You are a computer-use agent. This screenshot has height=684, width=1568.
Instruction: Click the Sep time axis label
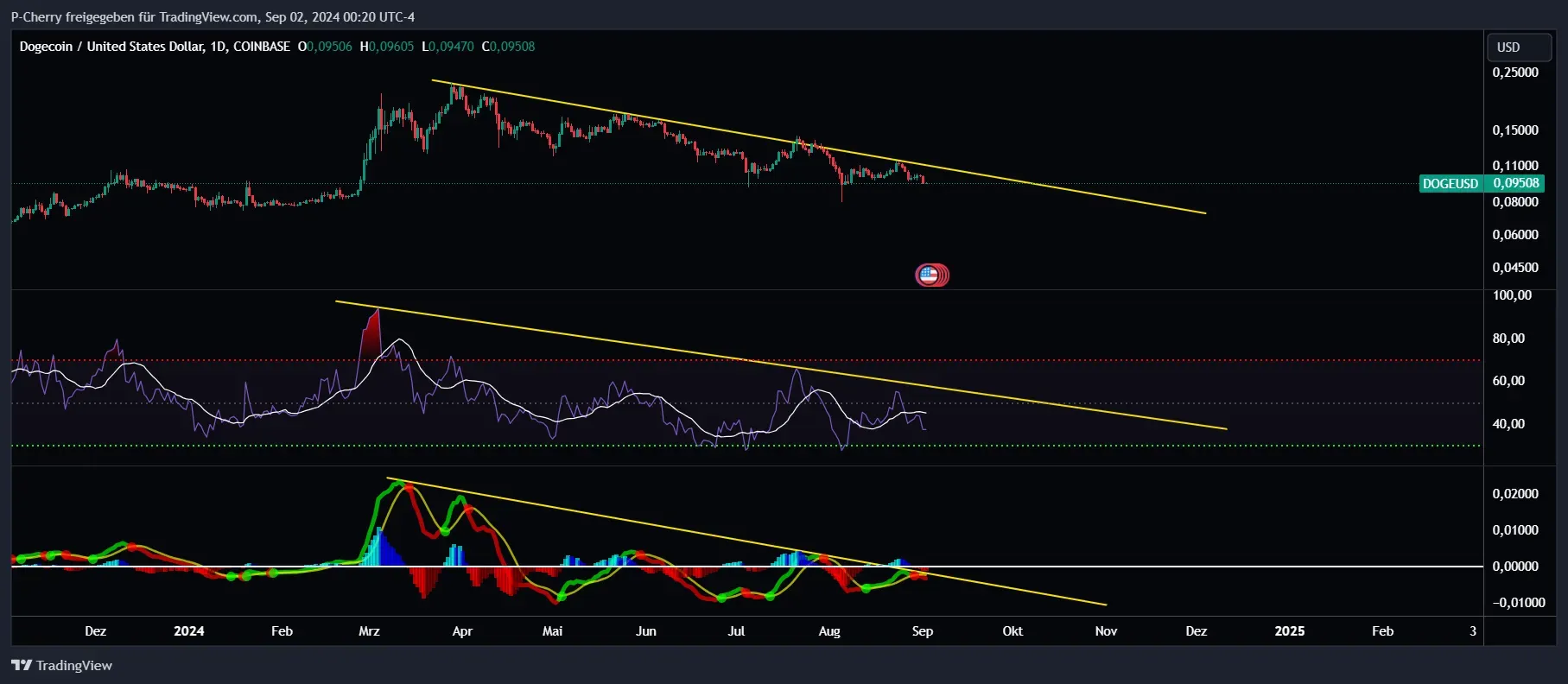coord(923,631)
